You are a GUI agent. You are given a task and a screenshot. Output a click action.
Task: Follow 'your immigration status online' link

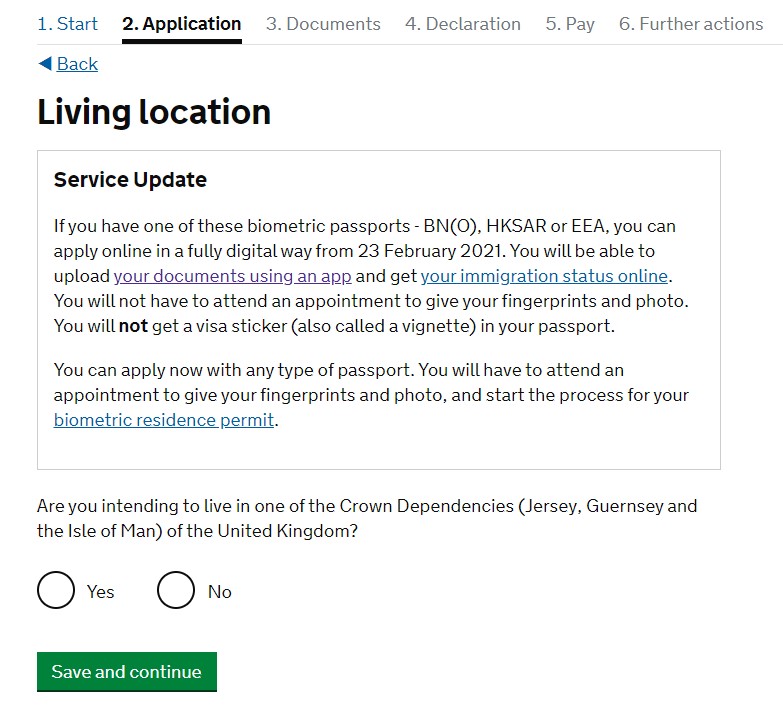544,276
